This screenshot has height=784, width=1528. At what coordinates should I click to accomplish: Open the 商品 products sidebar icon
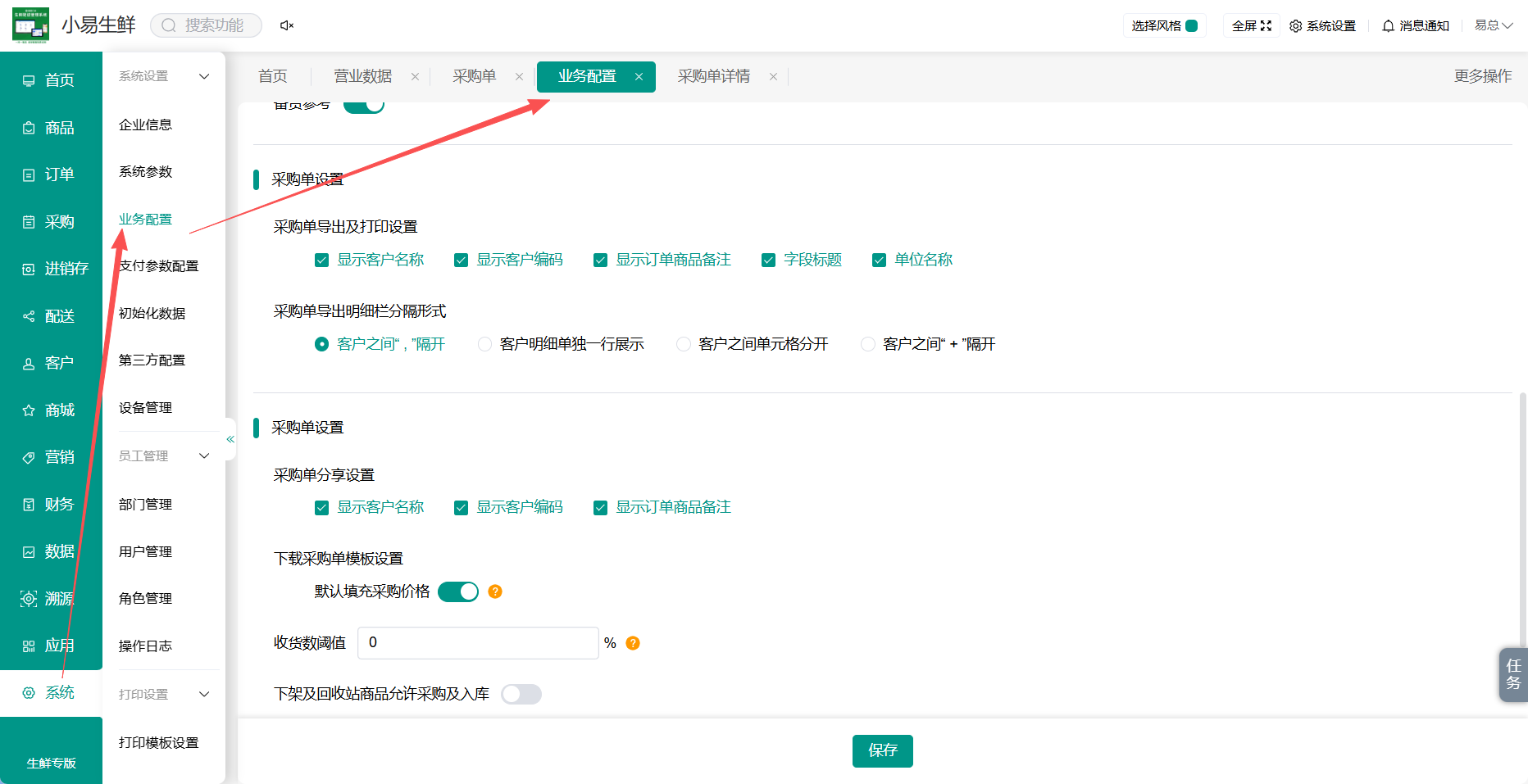coord(29,128)
